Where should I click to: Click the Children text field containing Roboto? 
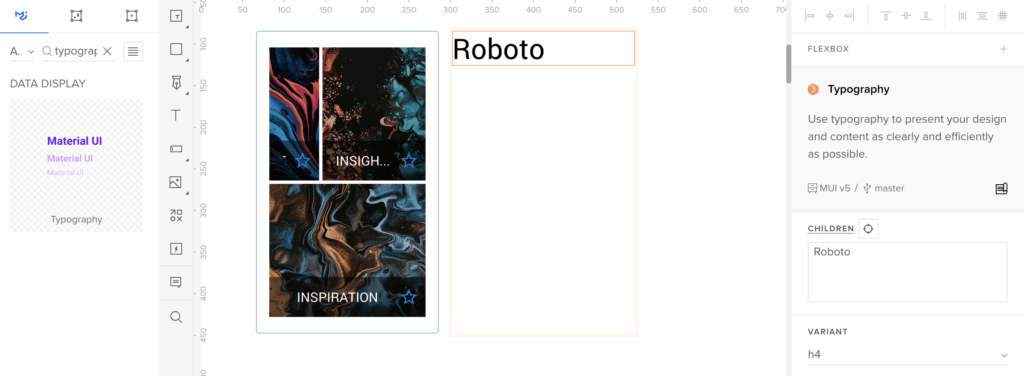tap(907, 272)
